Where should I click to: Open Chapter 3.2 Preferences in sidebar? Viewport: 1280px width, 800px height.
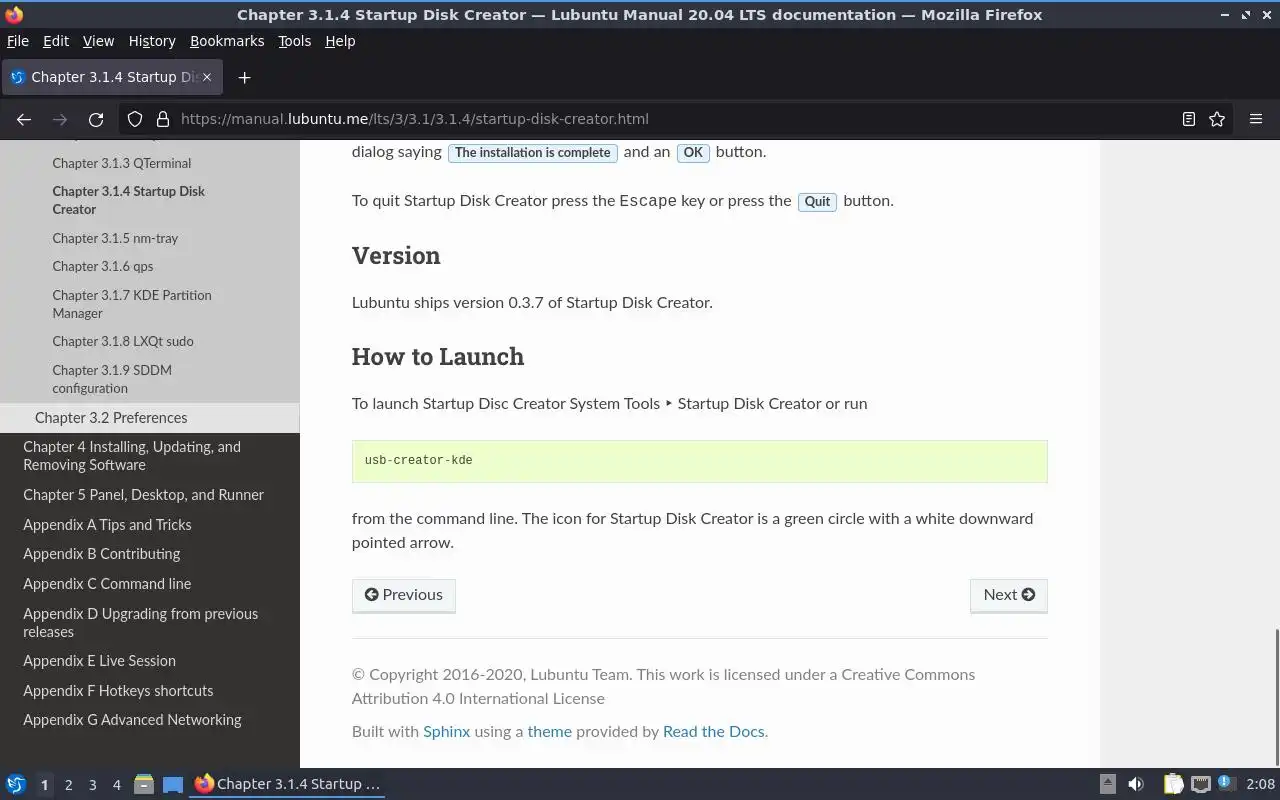(150, 418)
